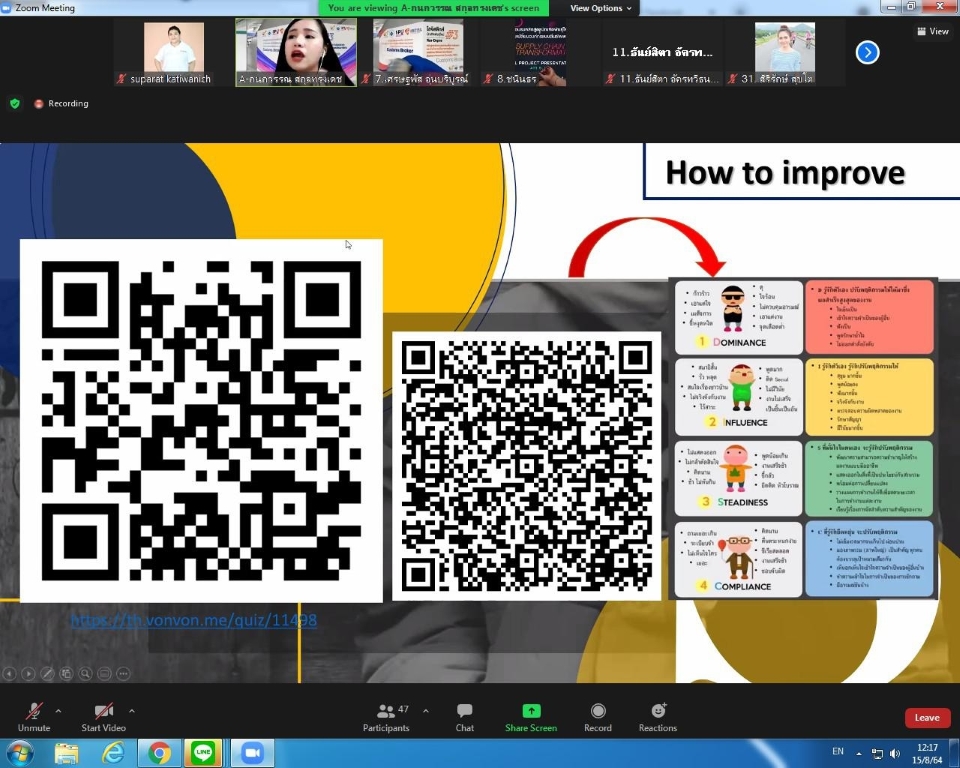This screenshot has height=768, width=960.
Task: Click the EN language indicator
Action: pos(838,751)
